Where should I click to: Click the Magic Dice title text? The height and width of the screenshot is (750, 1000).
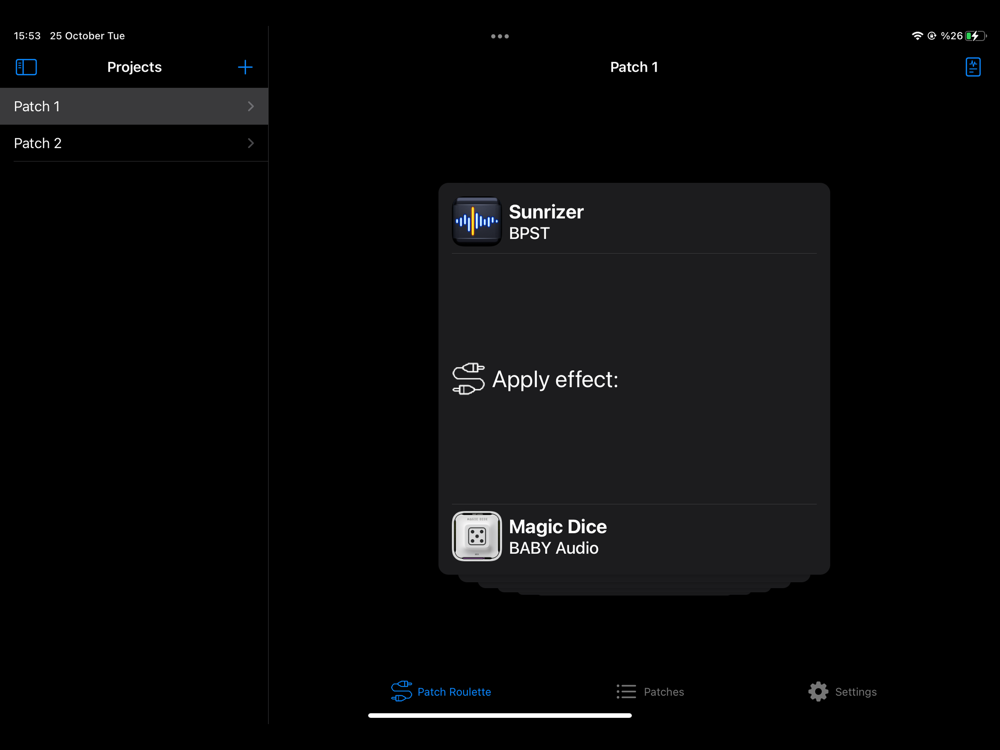558,527
